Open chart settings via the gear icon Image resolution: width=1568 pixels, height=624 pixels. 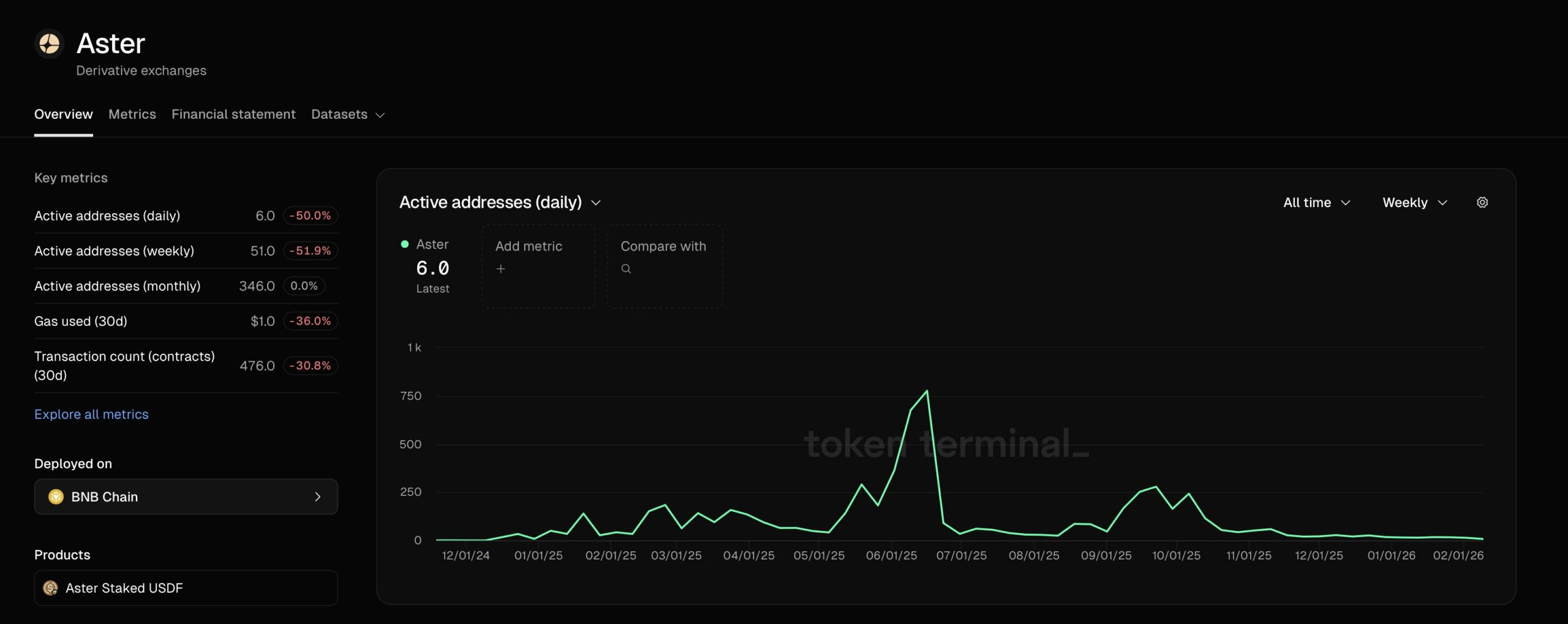coord(1482,202)
